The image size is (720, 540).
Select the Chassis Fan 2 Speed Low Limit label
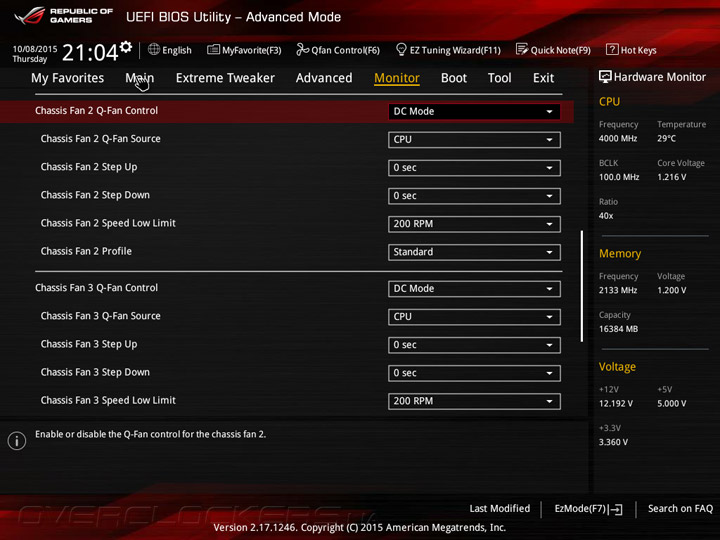108,223
